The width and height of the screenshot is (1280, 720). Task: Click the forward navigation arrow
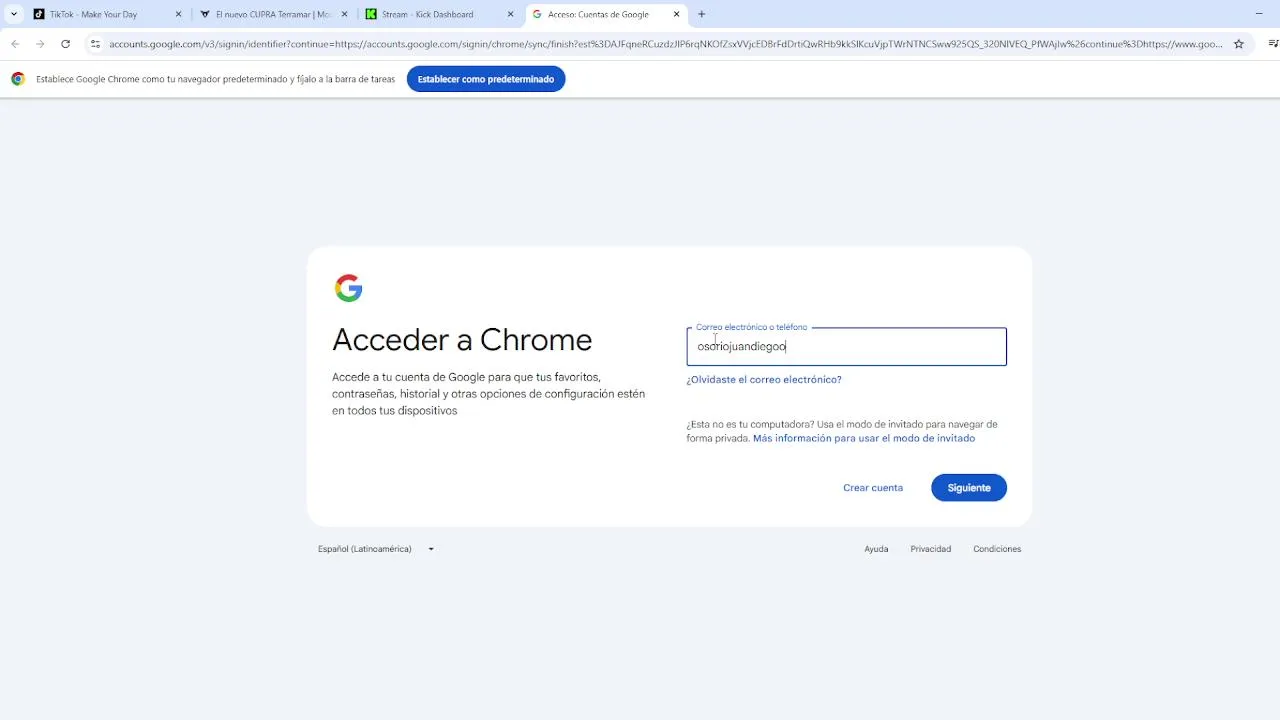coord(40,44)
